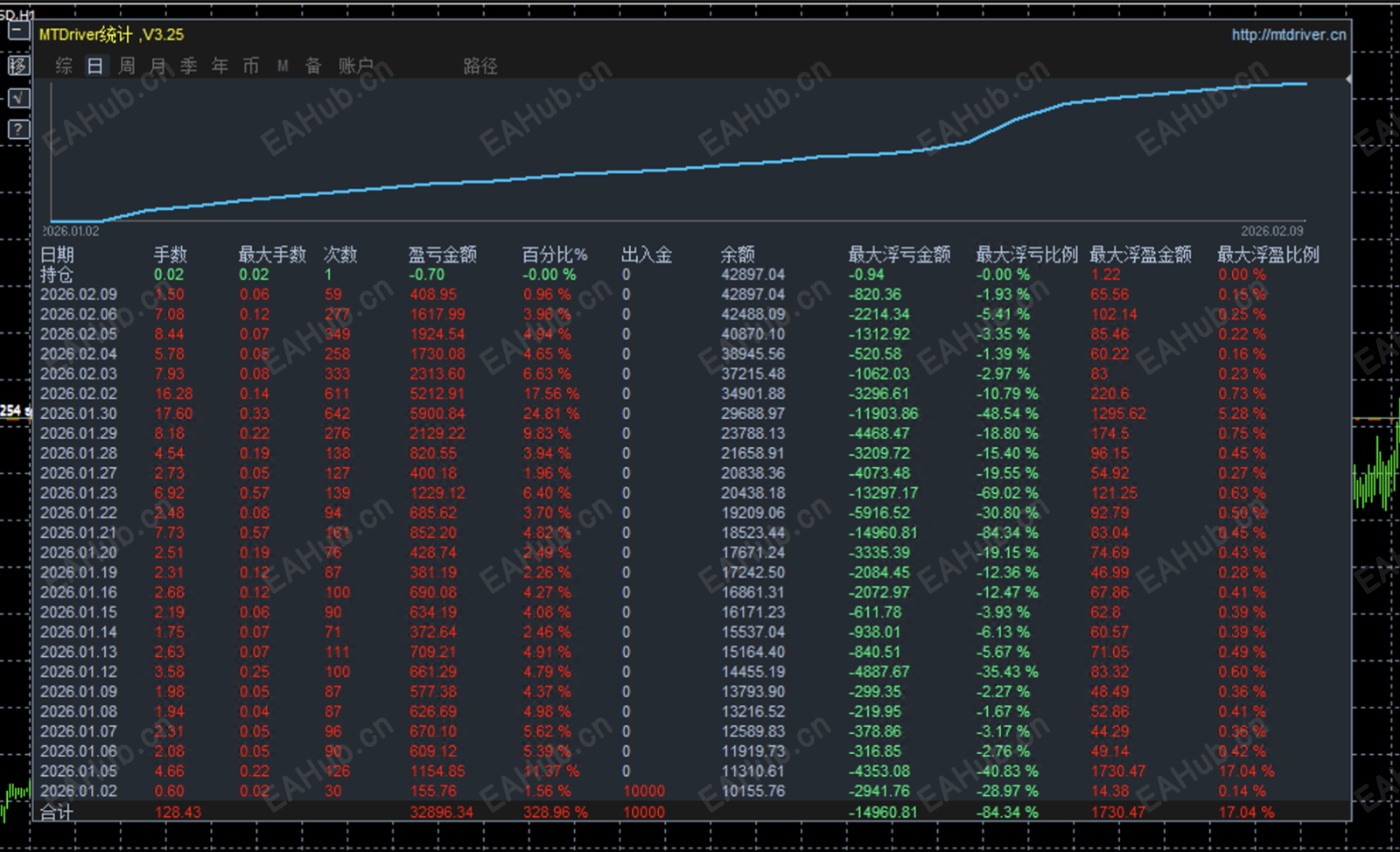This screenshot has width=1400, height=852.
Task: Open help via the question mark icon
Action: pyautogui.click(x=18, y=129)
